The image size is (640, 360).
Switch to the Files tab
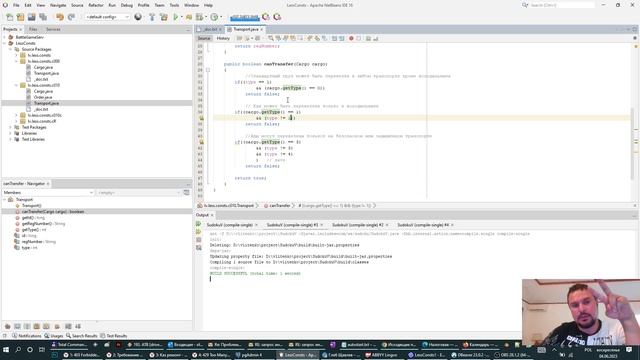coord(33,29)
